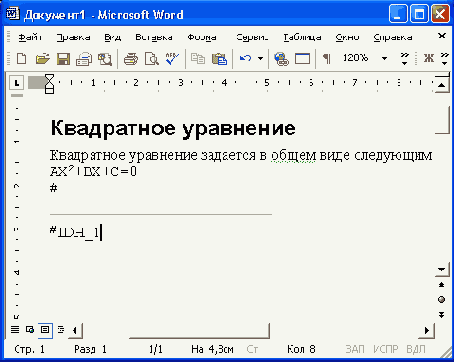The width and height of the screenshot is (454, 362).
Task: Open the Таблица menu
Action: click(302, 37)
